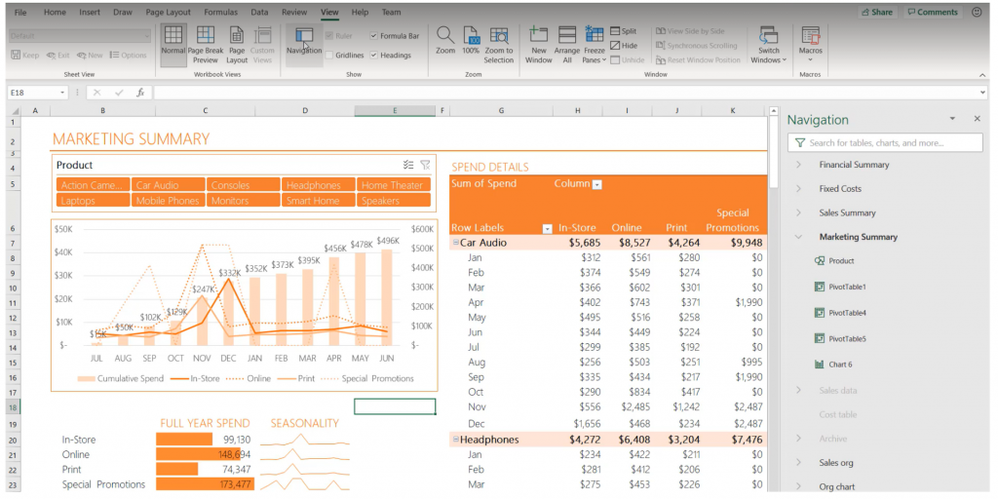998x500 pixels.
Task: Open the Zoom dialog icon
Action: point(445,38)
